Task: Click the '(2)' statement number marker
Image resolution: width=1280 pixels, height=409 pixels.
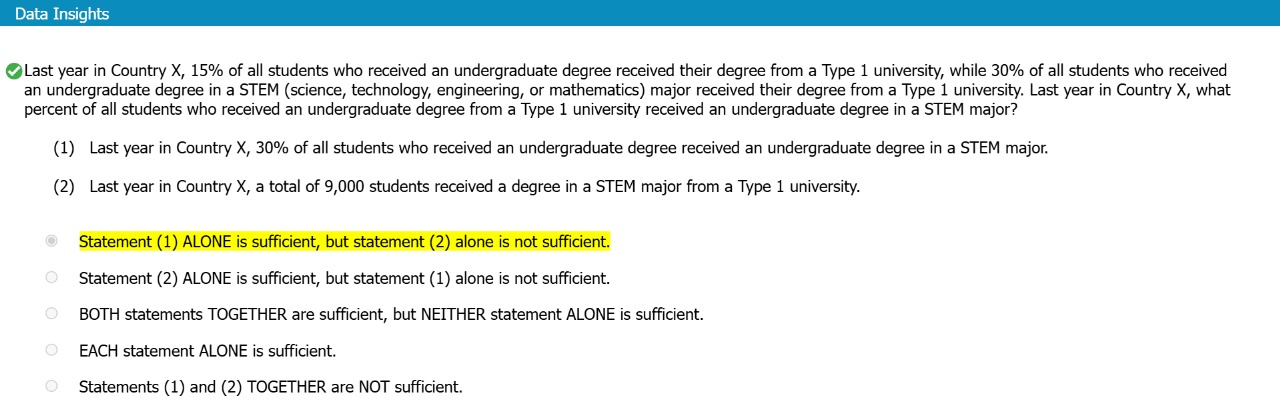Action: coord(64,186)
